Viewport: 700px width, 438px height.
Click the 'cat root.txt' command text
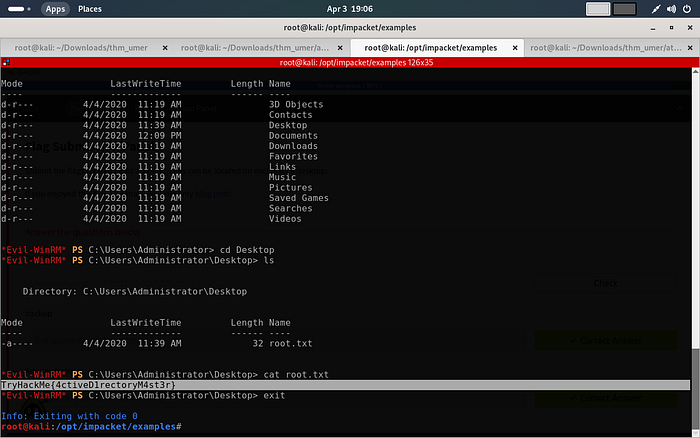point(296,375)
